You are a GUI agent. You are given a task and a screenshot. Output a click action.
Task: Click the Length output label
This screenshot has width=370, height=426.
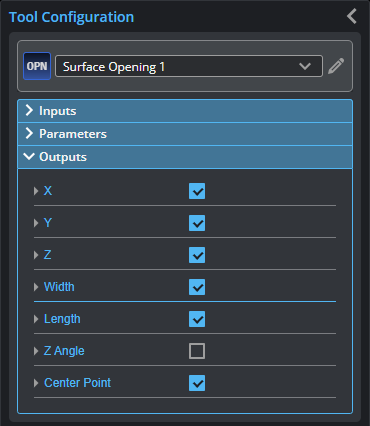coord(62,319)
